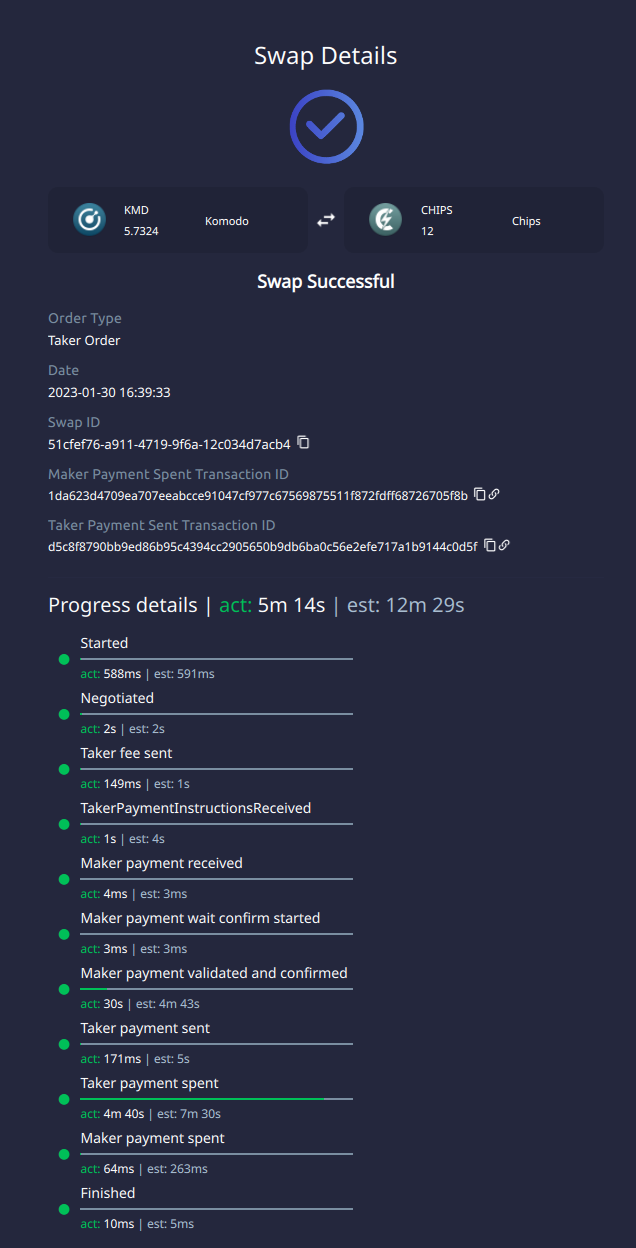Select the Komodo KMD coin logo
The width and height of the screenshot is (636, 1248).
tap(90, 219)
